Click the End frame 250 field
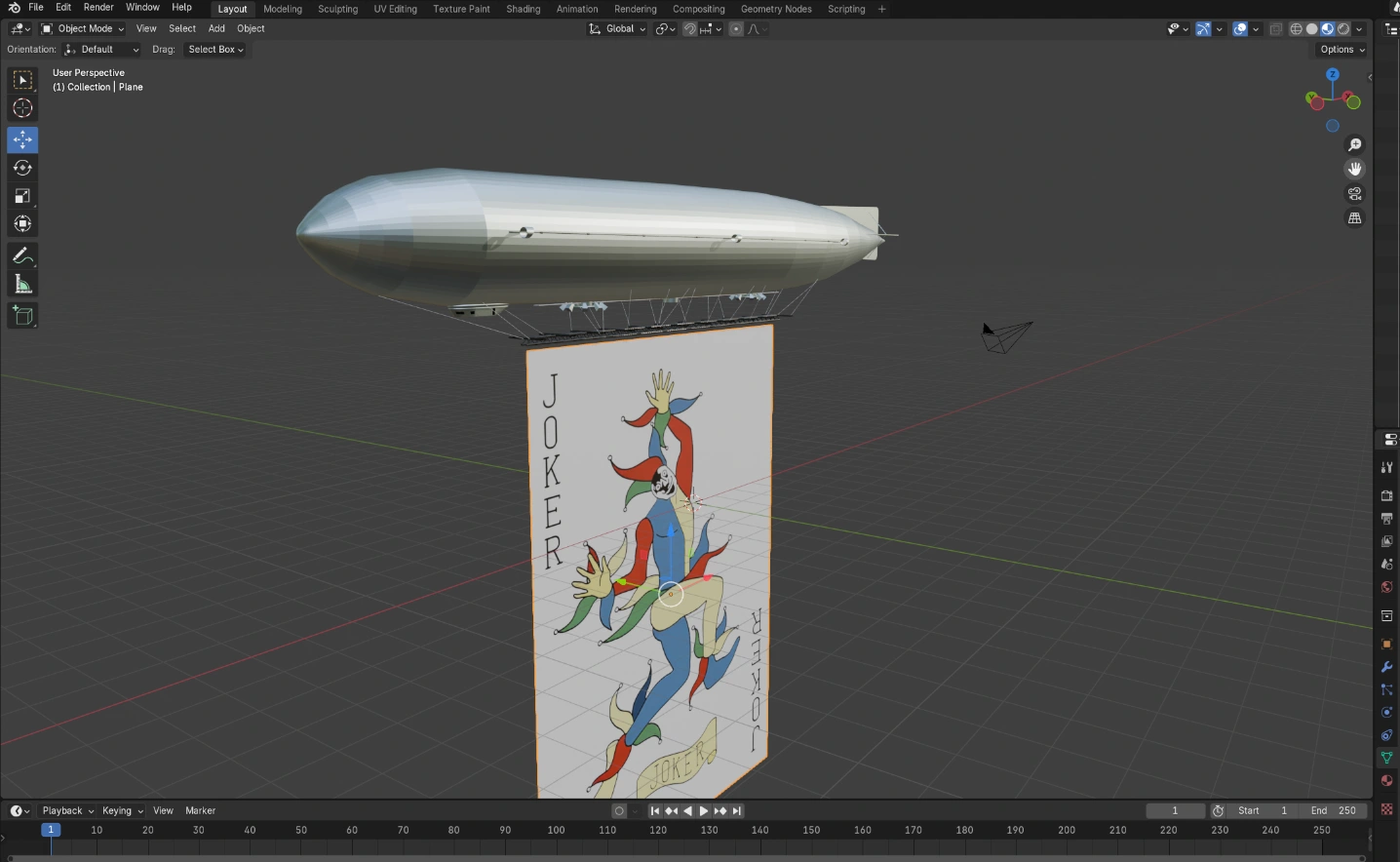The image size is (1400, 862). point(1334,811)
